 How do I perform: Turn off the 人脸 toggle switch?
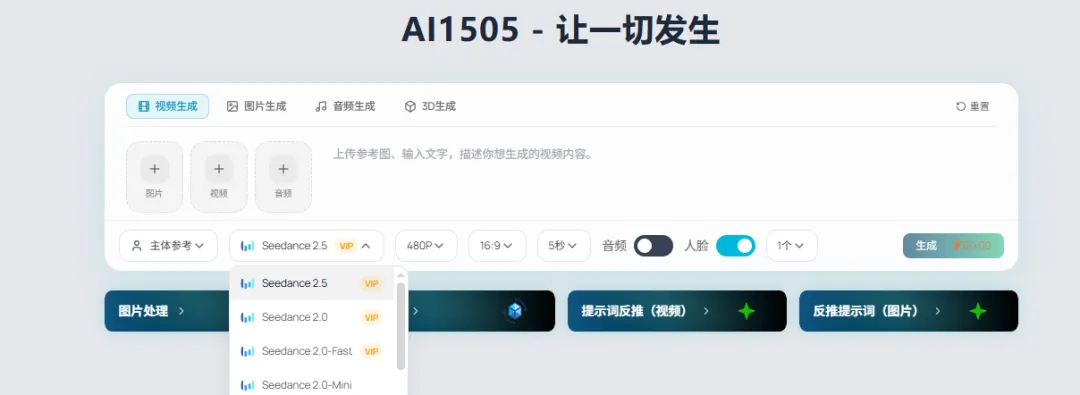click(736, 245)
